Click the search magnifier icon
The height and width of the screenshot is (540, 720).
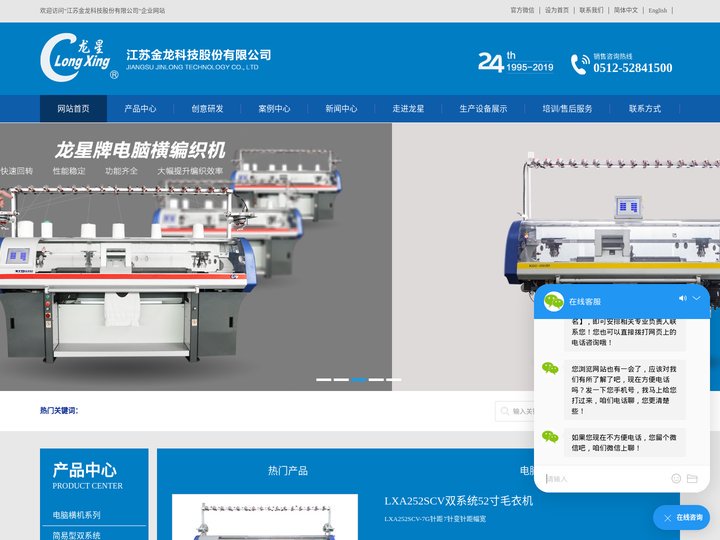(x=505, y=411)
